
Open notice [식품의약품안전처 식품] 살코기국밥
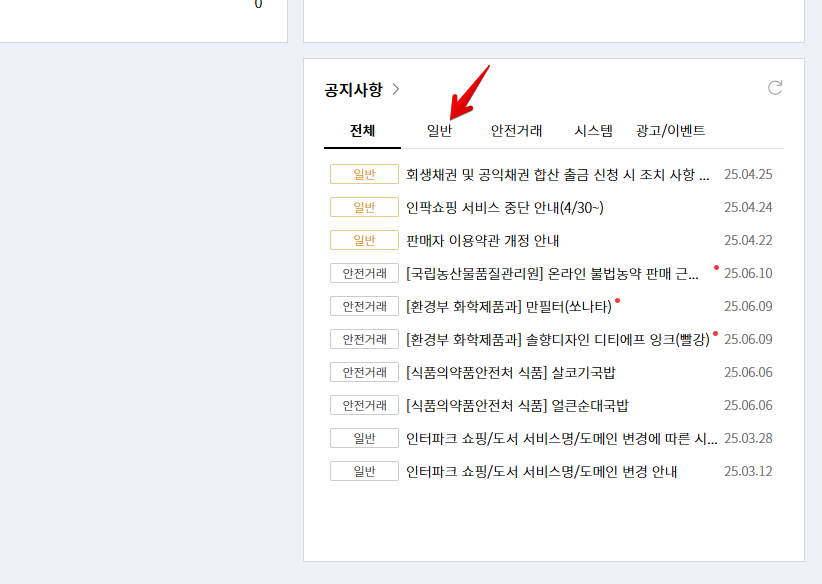[511, 373]
